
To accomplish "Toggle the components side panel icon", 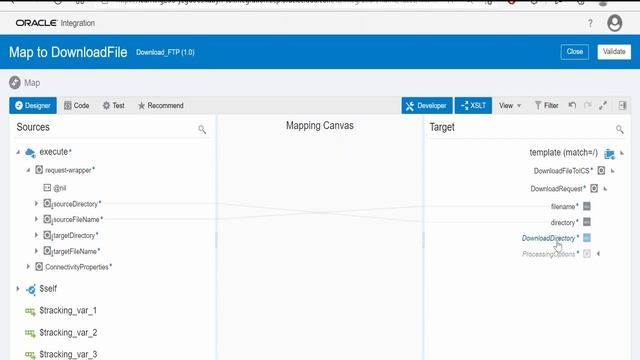I will pos(622,105).
